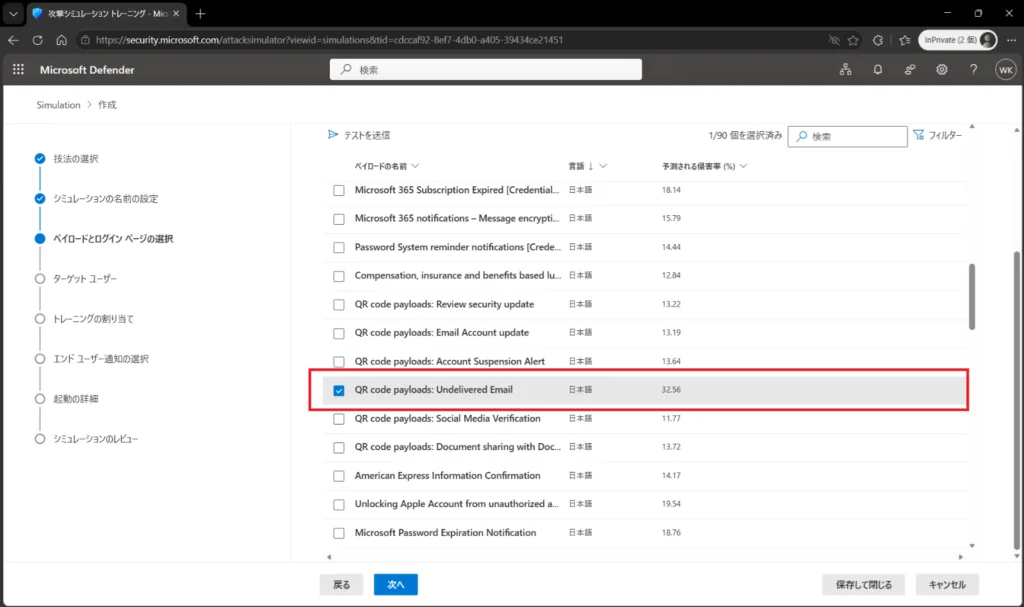Open the organization hierarchy icon in header

(x=846, y=69)
